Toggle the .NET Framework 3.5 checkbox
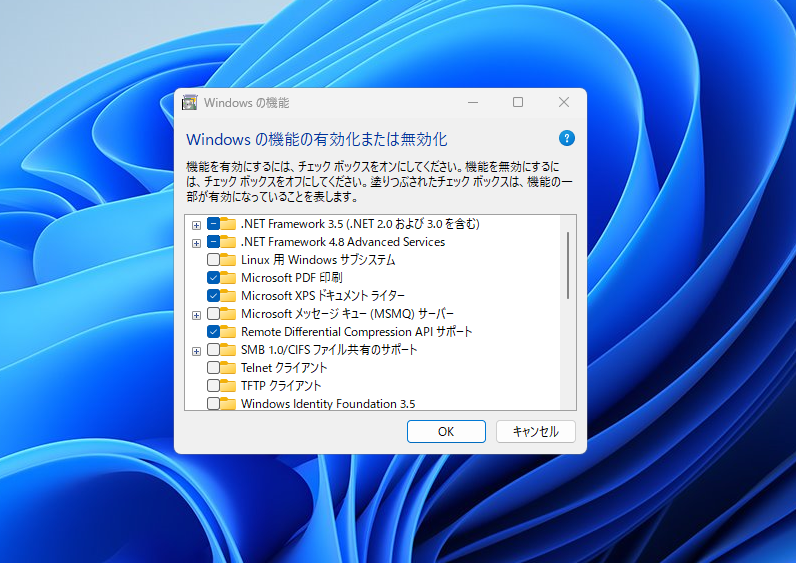 pyautogui.click(x=213, y=224)
